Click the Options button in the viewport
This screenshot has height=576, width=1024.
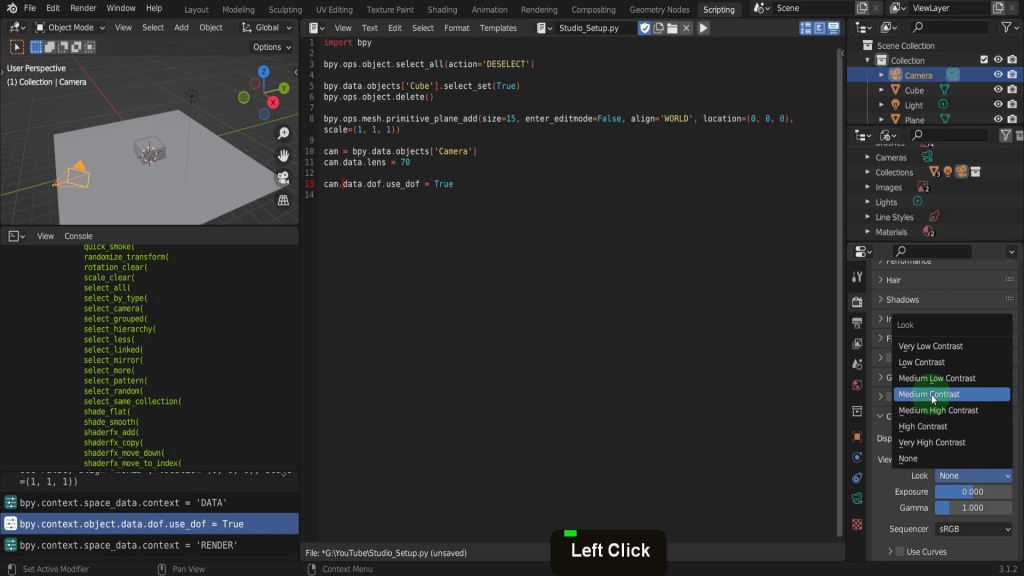[270, 47]
